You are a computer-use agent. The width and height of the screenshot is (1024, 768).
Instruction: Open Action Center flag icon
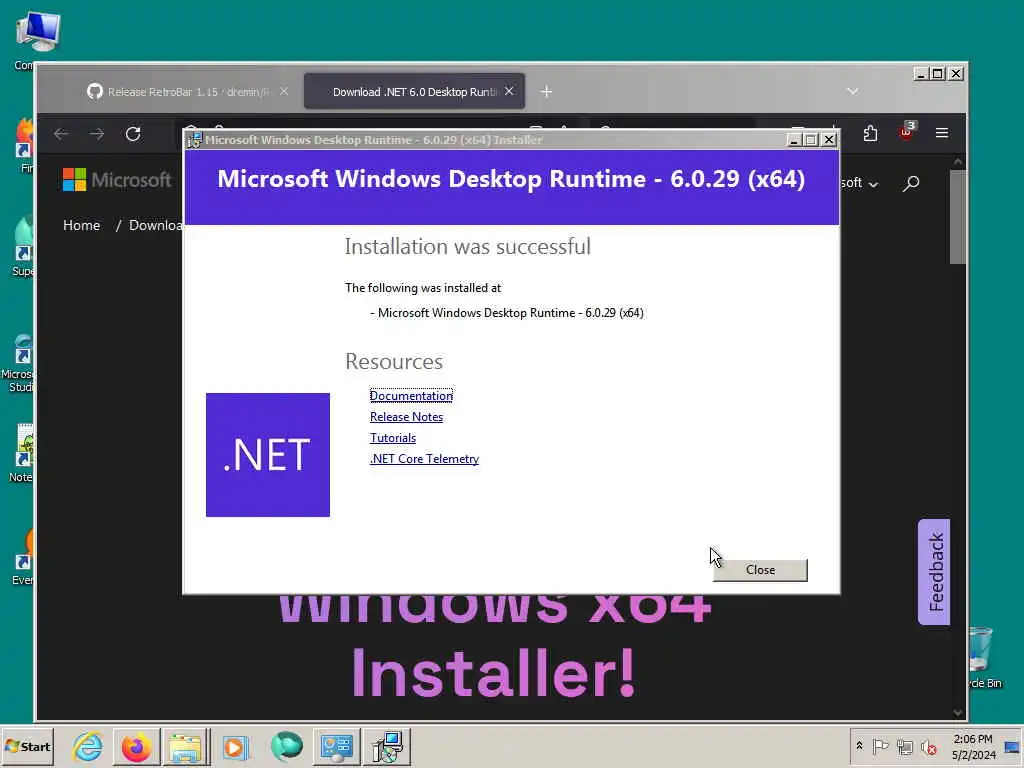(880, 746)
